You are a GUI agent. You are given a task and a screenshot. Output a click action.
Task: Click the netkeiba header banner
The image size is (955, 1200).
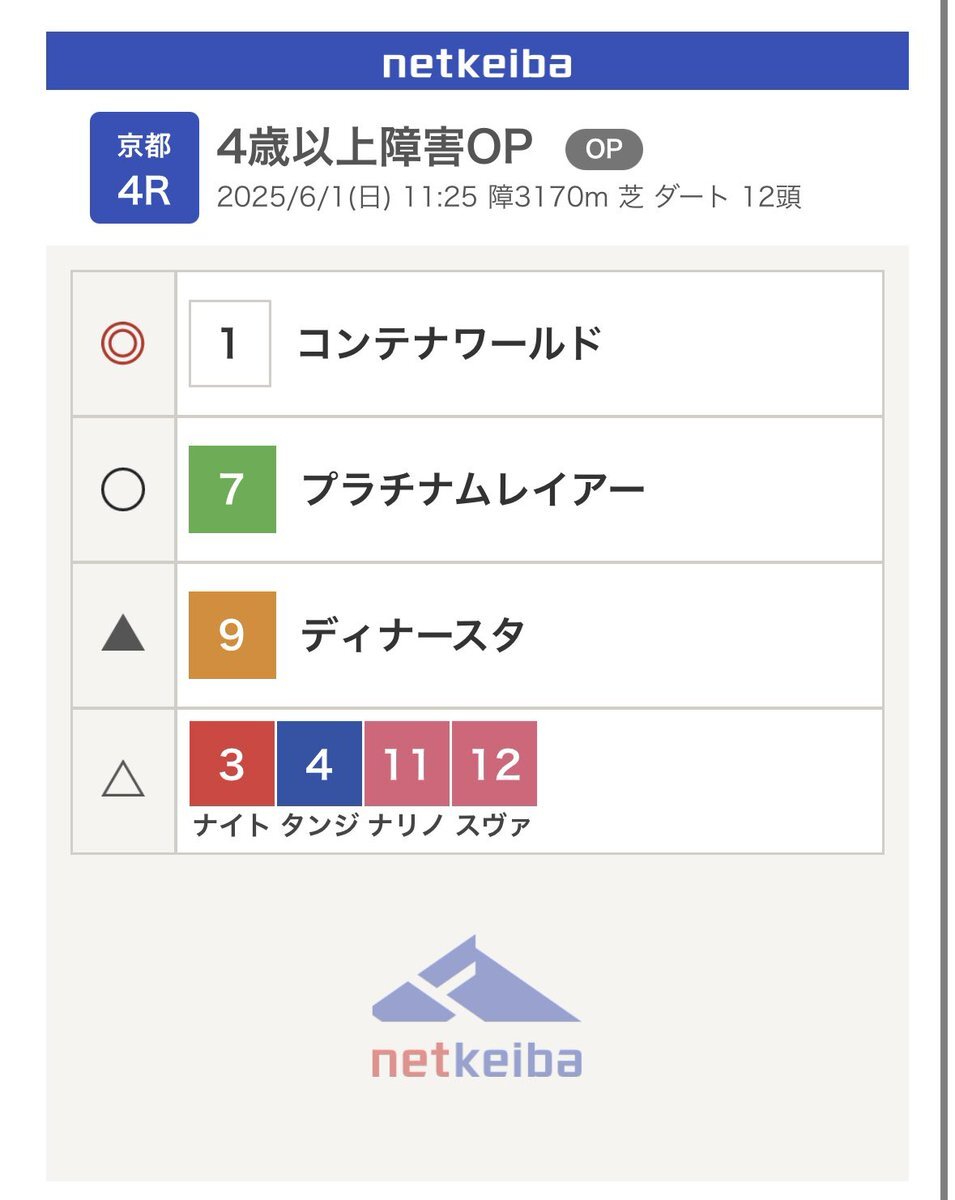tap(477, 61)
